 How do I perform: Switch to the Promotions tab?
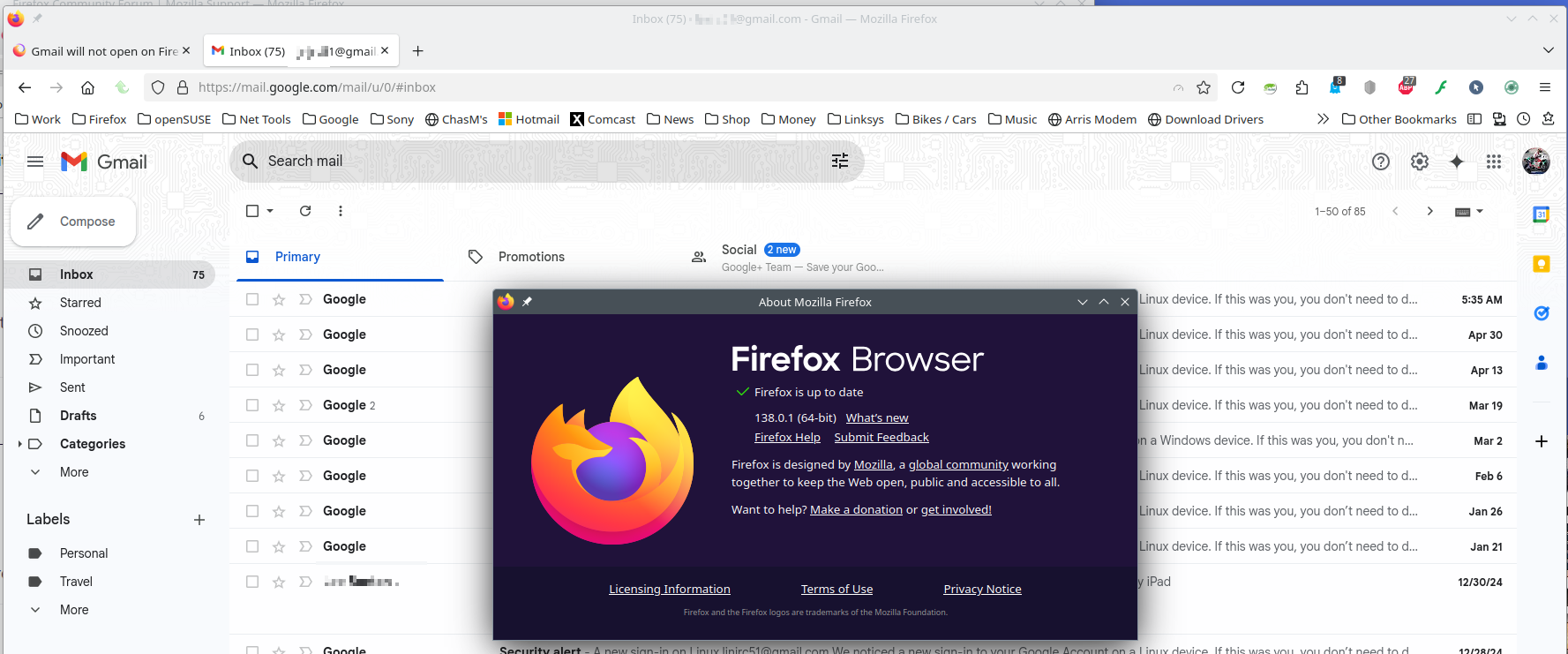[x=531, y=257]
